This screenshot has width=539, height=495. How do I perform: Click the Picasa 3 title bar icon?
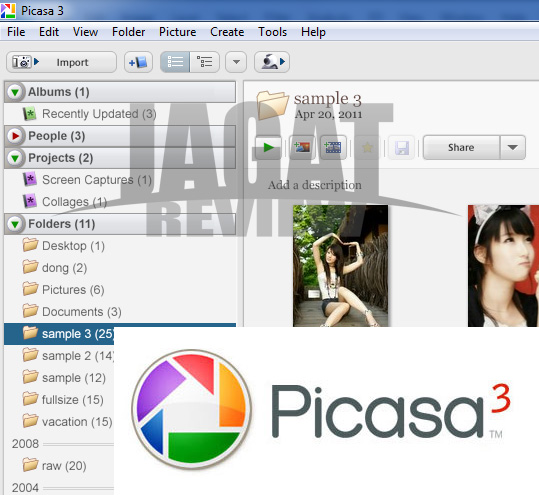click(8, 11)
